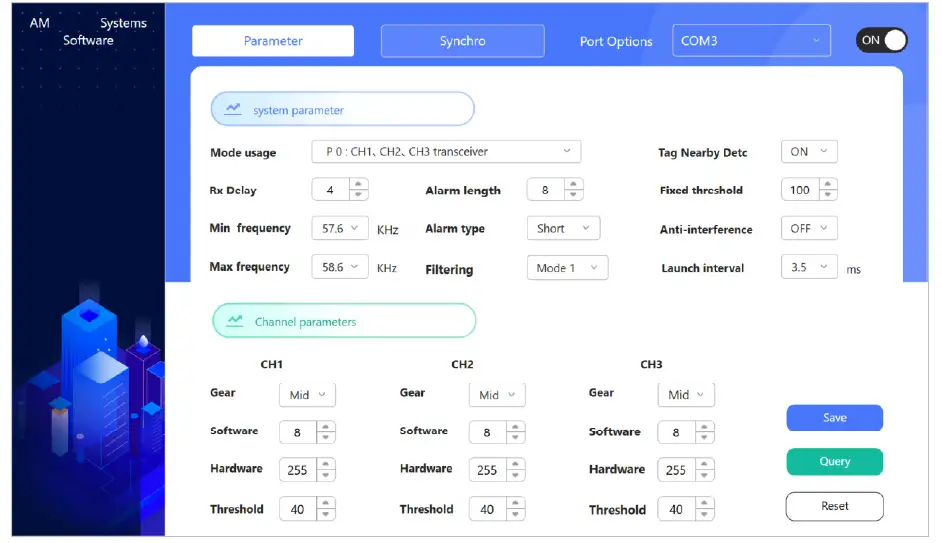Increase the CH2 Software value
Viewport: 942px width, 543px height.
pos(515,427)
